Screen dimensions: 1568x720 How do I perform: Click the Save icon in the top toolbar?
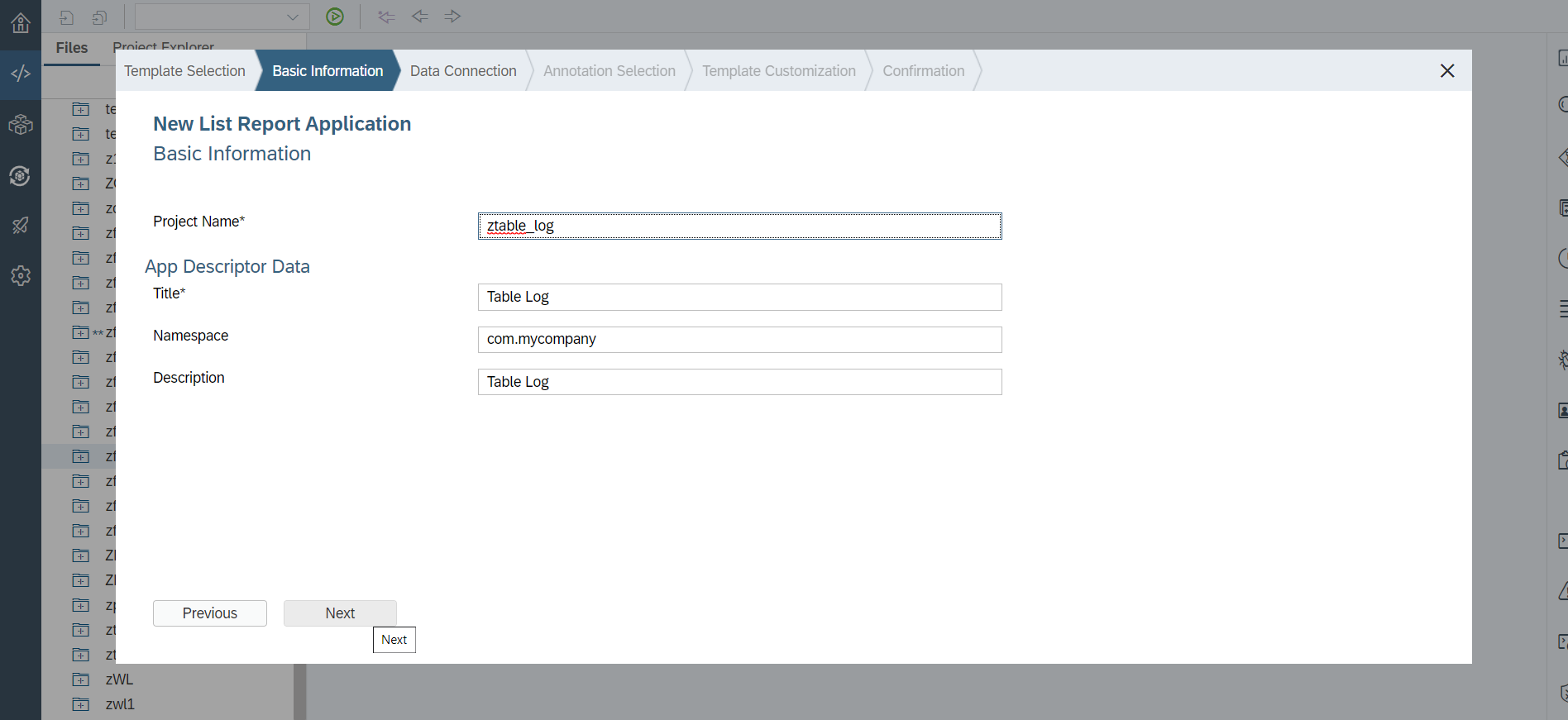(68, 17)
